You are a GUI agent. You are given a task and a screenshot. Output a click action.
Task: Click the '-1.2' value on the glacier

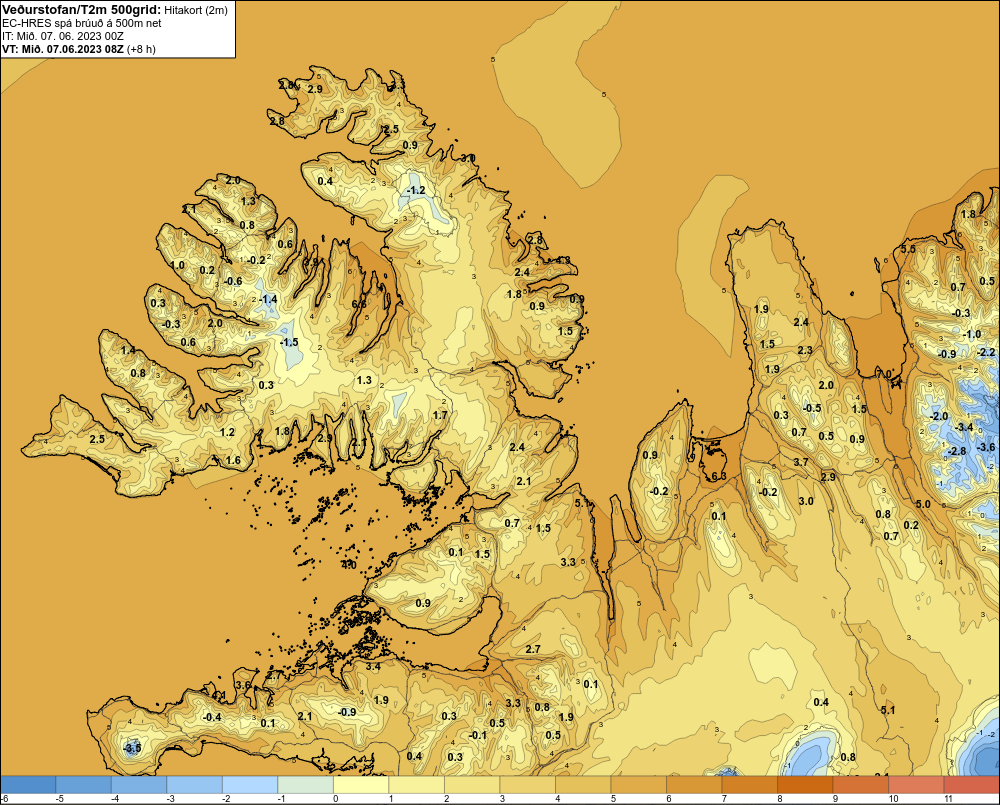click(416, 190)
